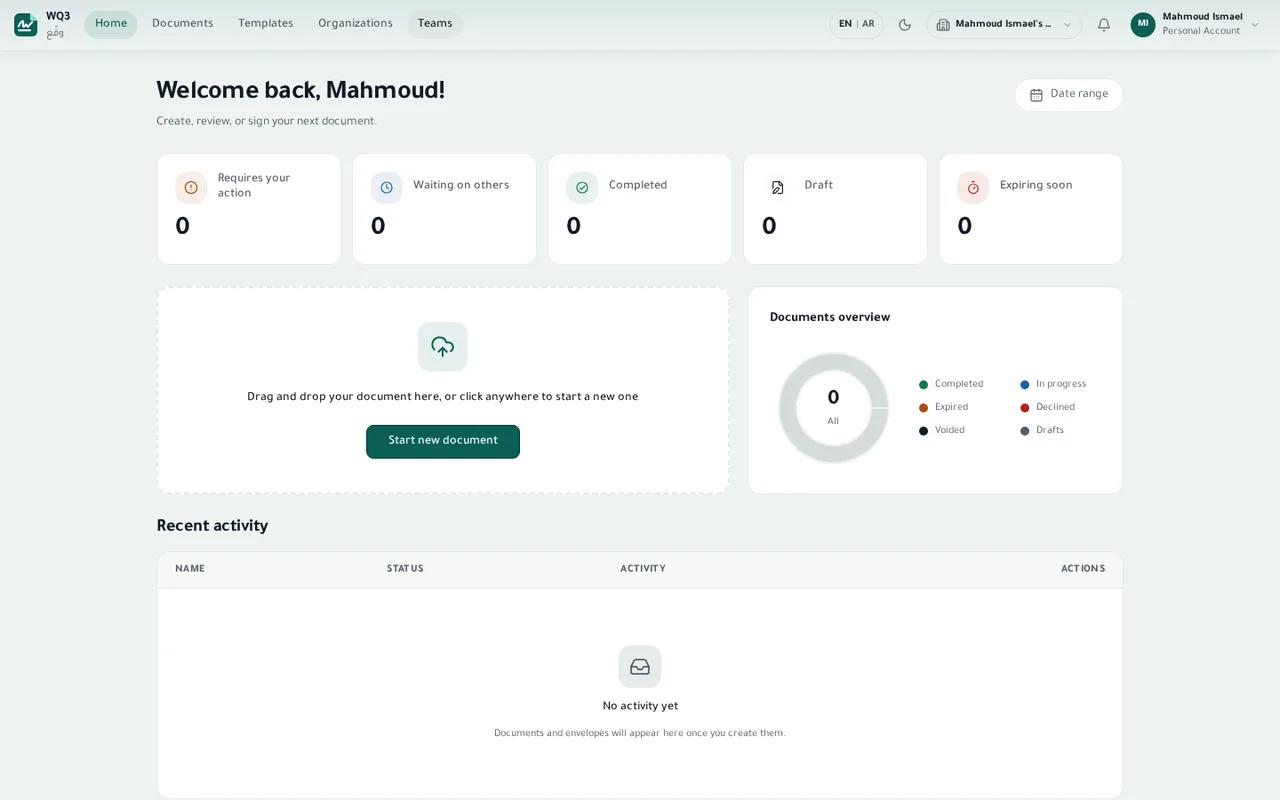Click the Completed green legend dot
This screenshot has width=1280, height=800.
(x=923, y=385)
